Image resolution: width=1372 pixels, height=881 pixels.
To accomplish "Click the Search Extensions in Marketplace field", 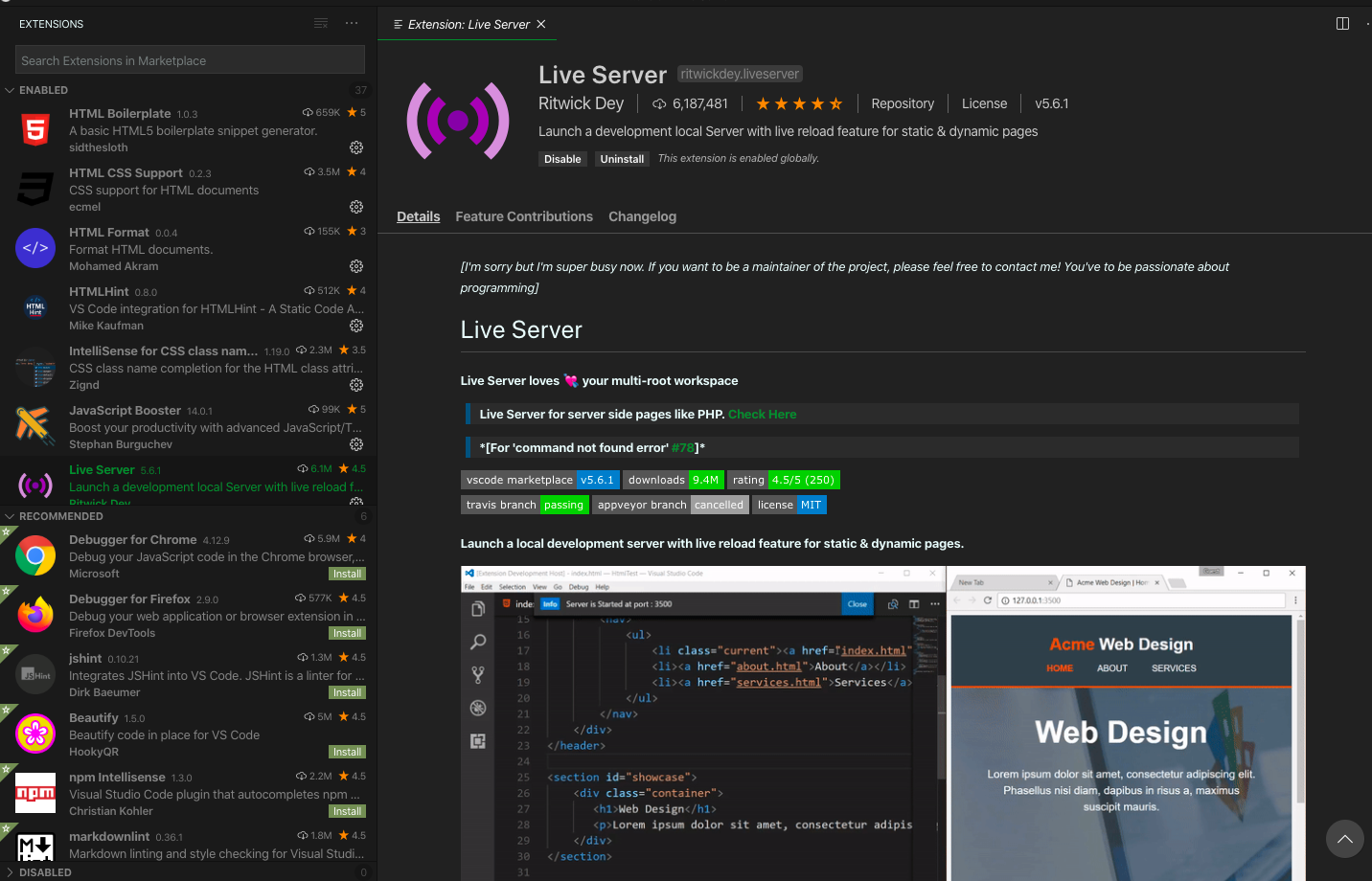I will tap(189, 59).
